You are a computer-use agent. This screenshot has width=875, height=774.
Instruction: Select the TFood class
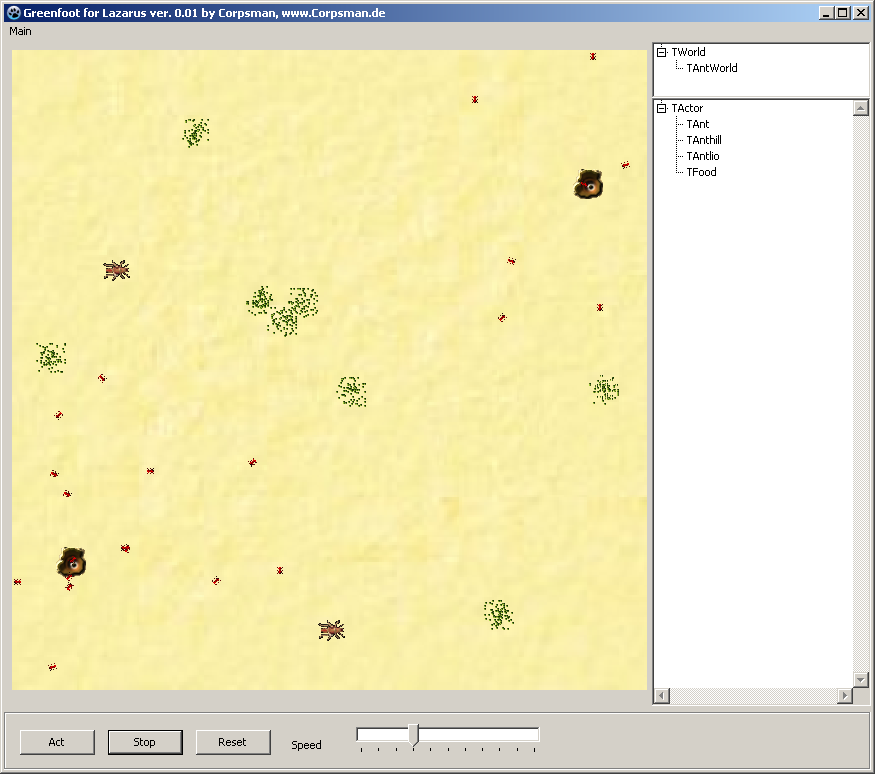[x=701, y=172]
